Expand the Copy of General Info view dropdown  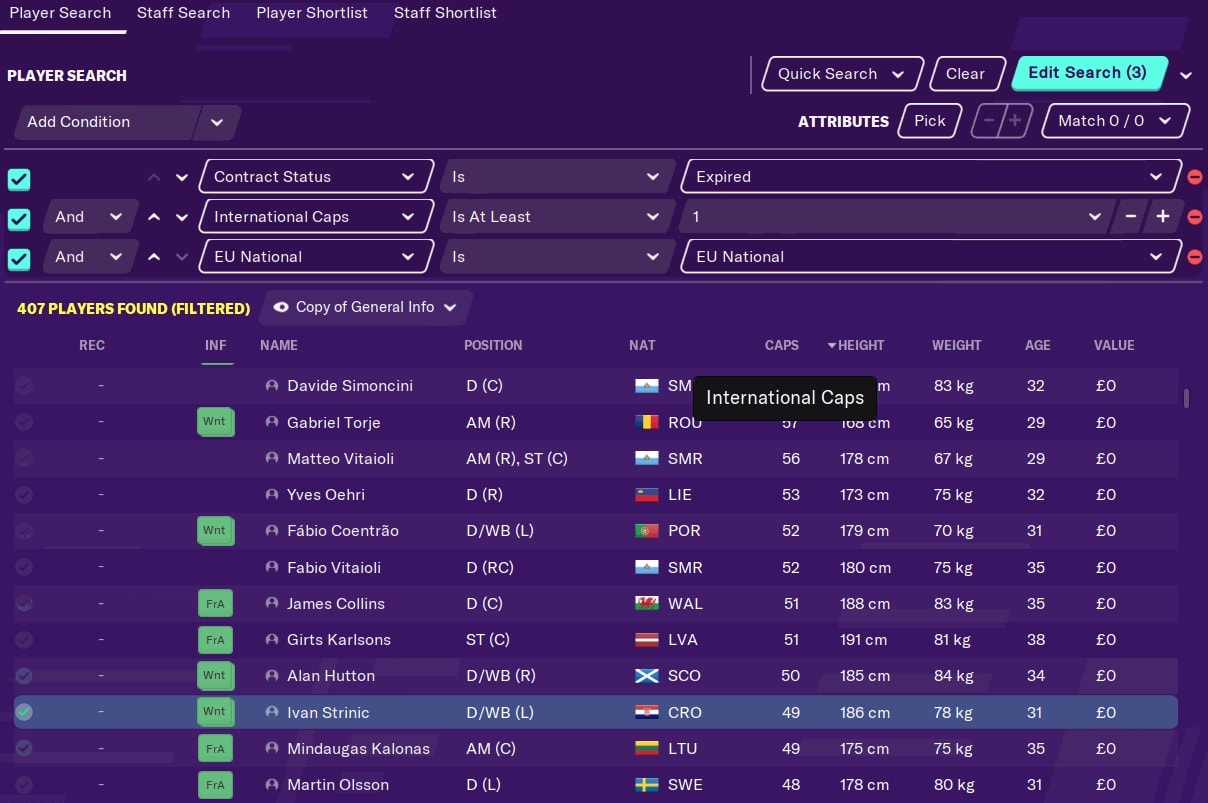[366, 307]
